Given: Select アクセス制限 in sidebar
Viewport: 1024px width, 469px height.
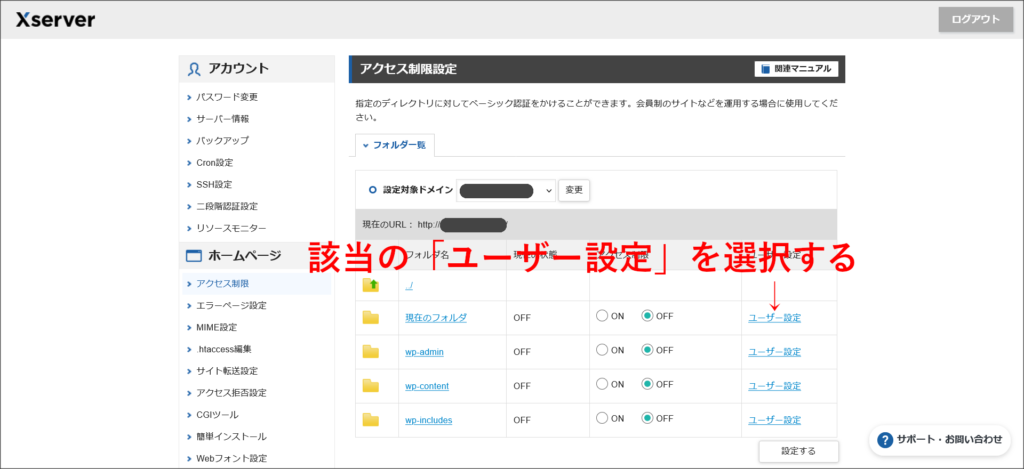Looking at the screenshot, I should point(222,283).
